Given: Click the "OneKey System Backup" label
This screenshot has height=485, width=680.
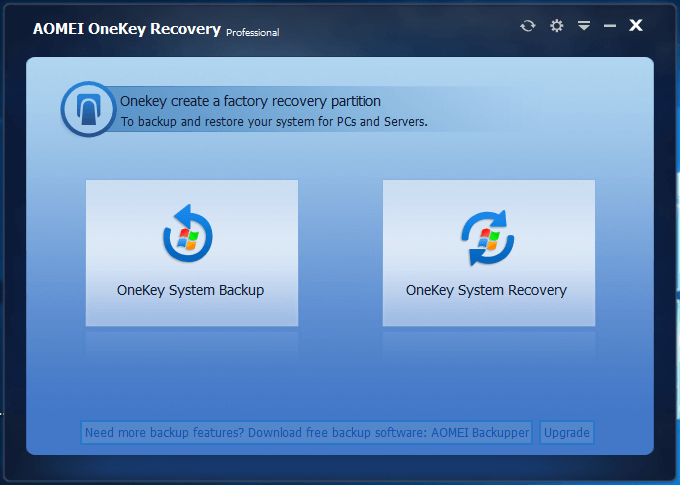Looking at the screenshot, I should point(190,290).
